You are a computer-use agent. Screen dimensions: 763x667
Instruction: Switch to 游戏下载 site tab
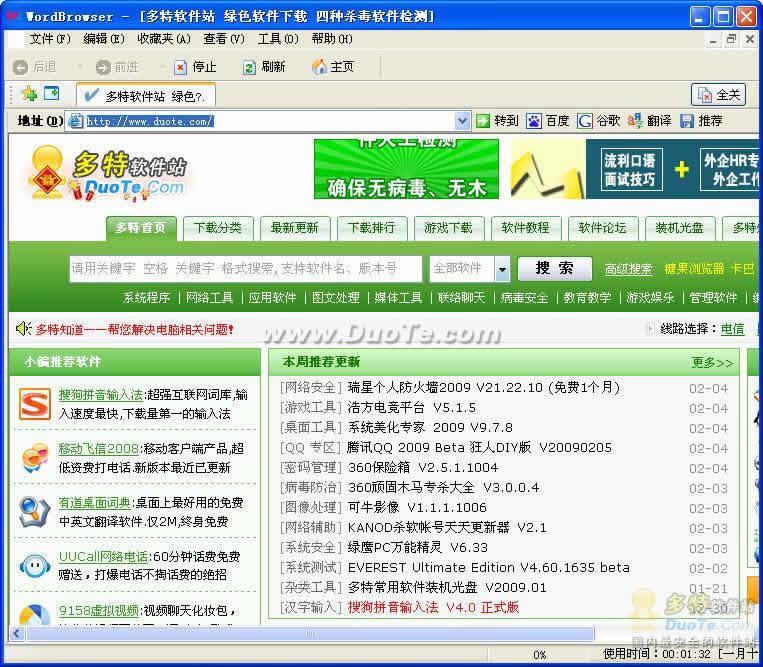pyautogui.click(x=448, y=228)
